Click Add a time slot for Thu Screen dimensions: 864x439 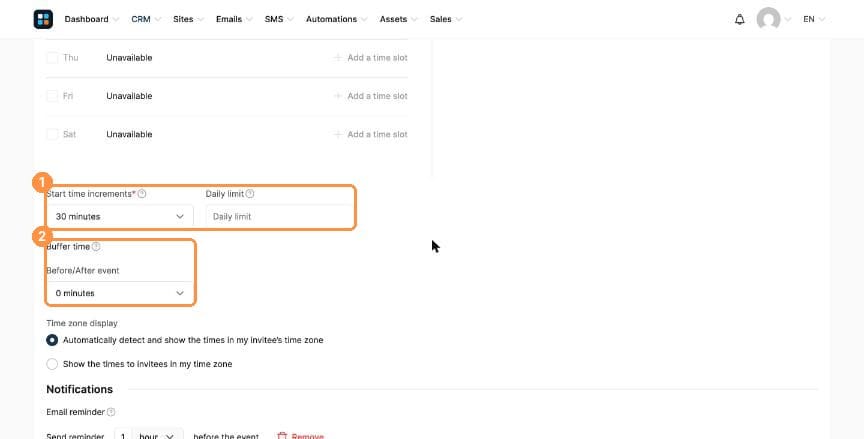(x=377, y=57)
